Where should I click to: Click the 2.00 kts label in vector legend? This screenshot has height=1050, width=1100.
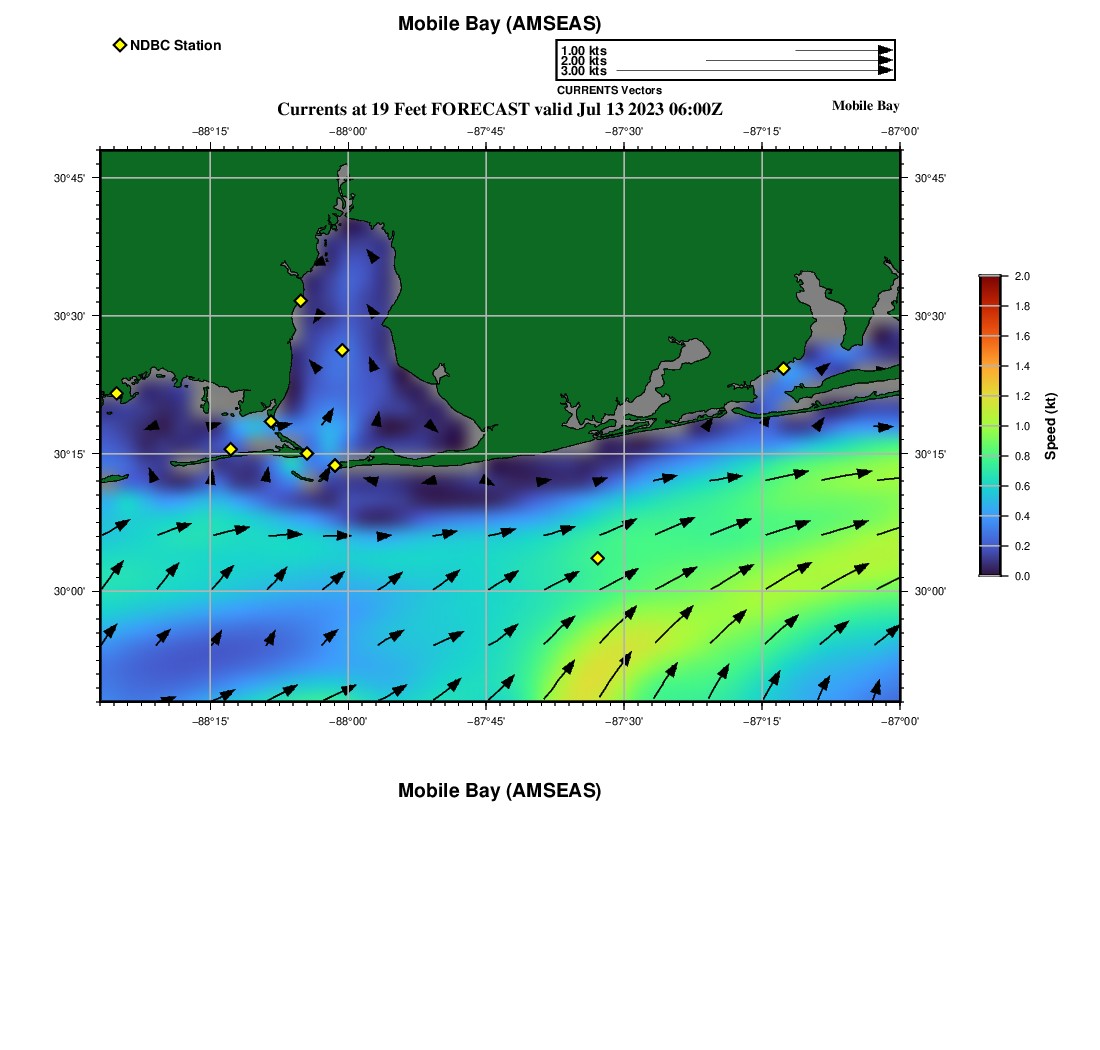tap(583, 61)
